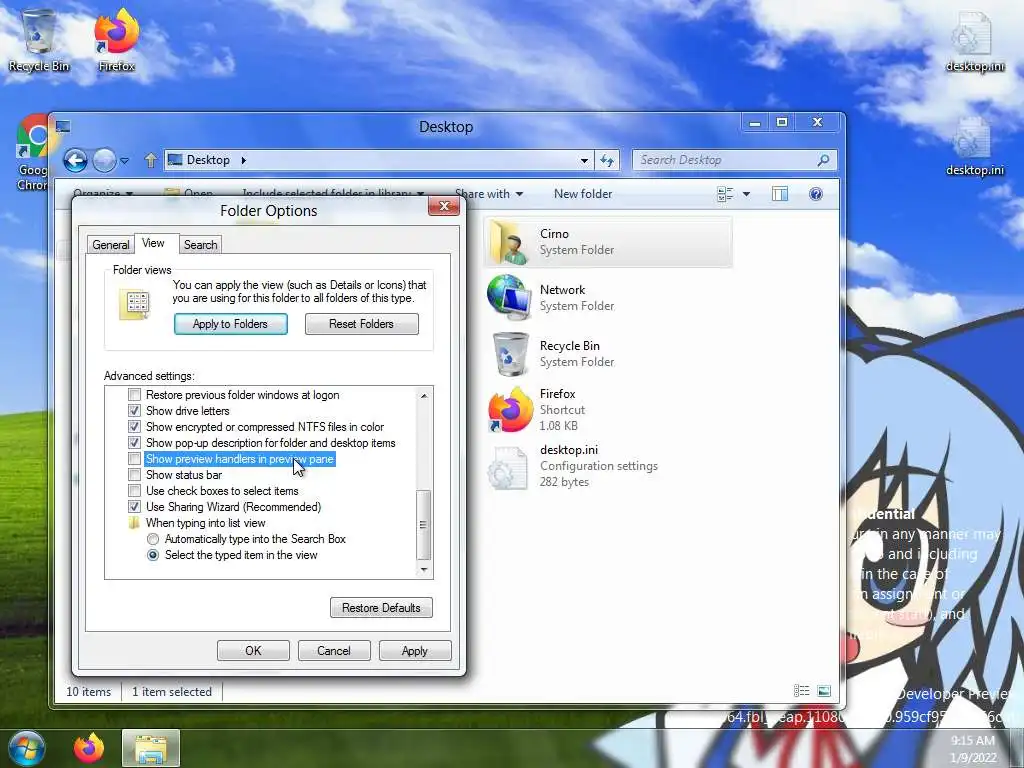The width and height of the screenshot is (1024, 768).
Task: Select desktop.ini in the file list
Action: pos(508,467)
